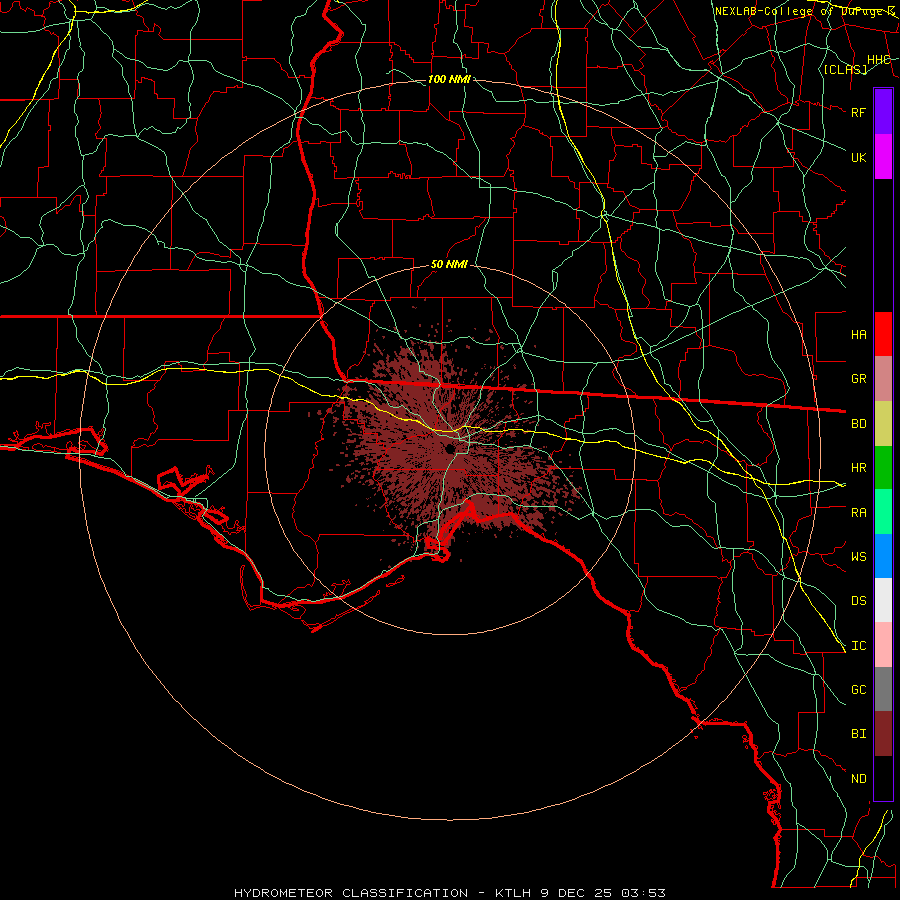Click the 100 NMI range ring label

coord(449,79)
